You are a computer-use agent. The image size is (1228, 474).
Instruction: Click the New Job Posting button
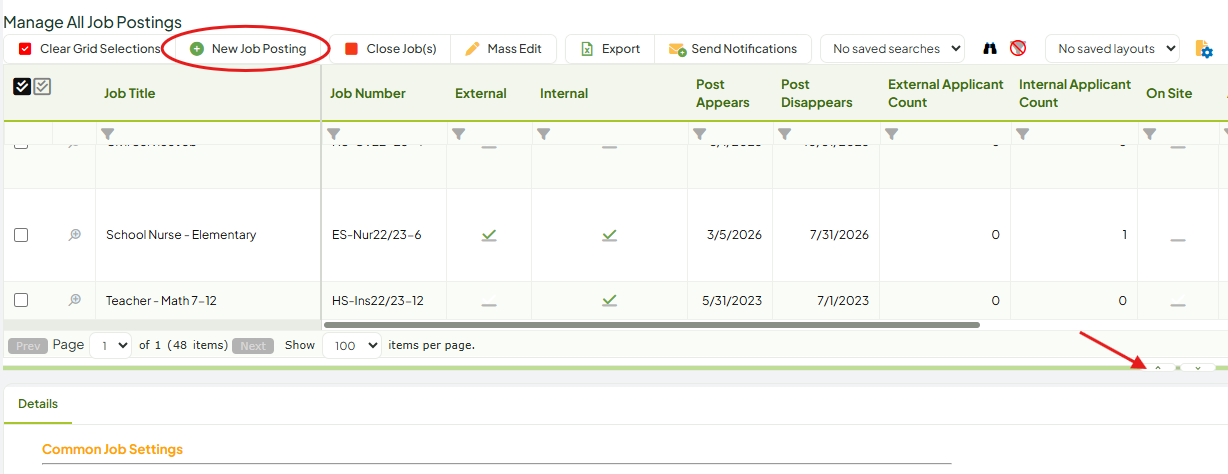click(x=248, y=48)
